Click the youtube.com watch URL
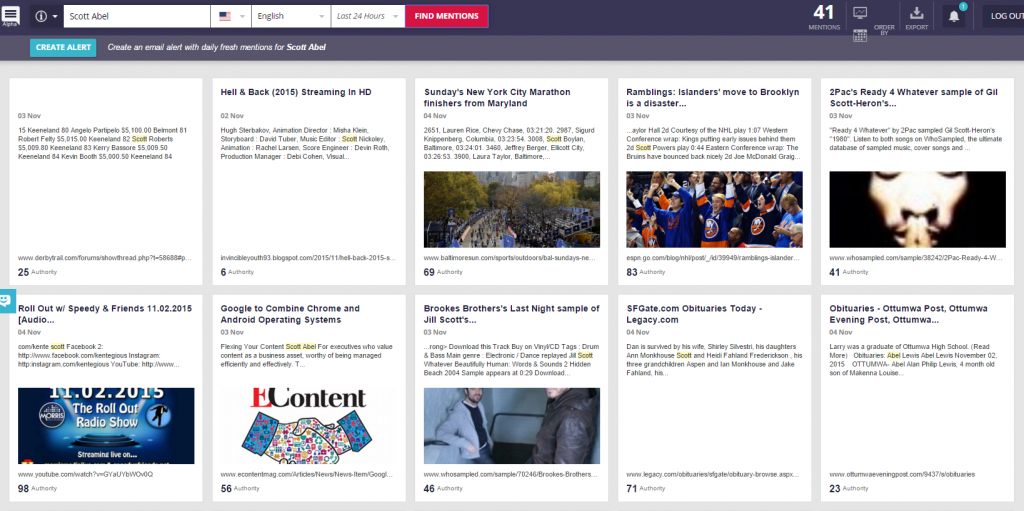 [85, 474]
